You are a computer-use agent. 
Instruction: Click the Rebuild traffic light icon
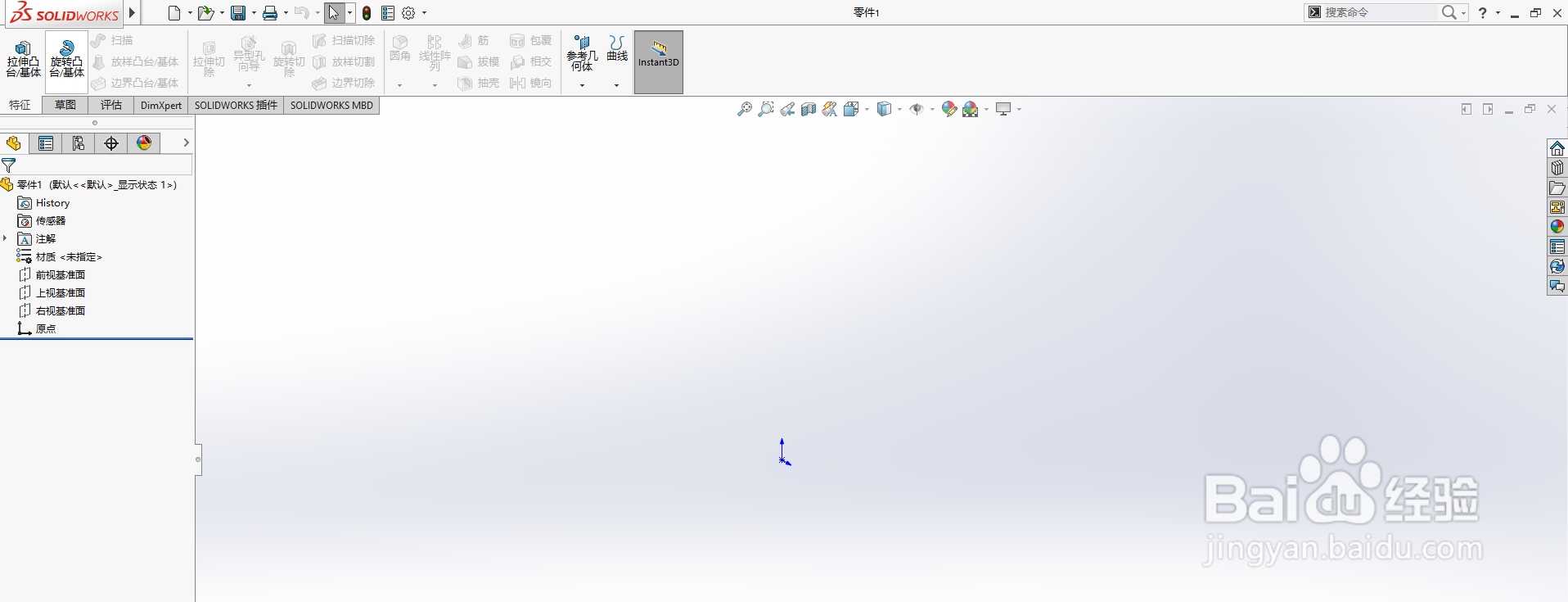click(x=367, y=12)
